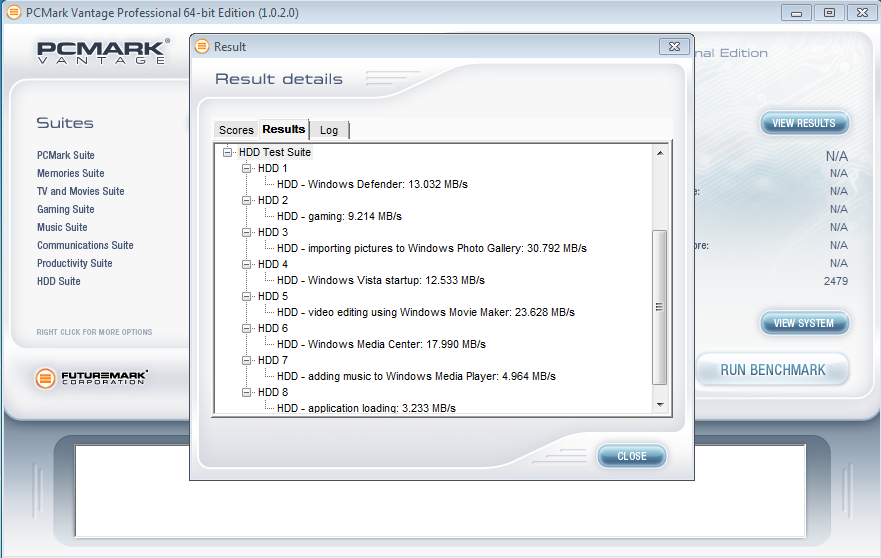Collapse the HDD 6 node
Screen dimensions: 881x558
pos(247,328)
